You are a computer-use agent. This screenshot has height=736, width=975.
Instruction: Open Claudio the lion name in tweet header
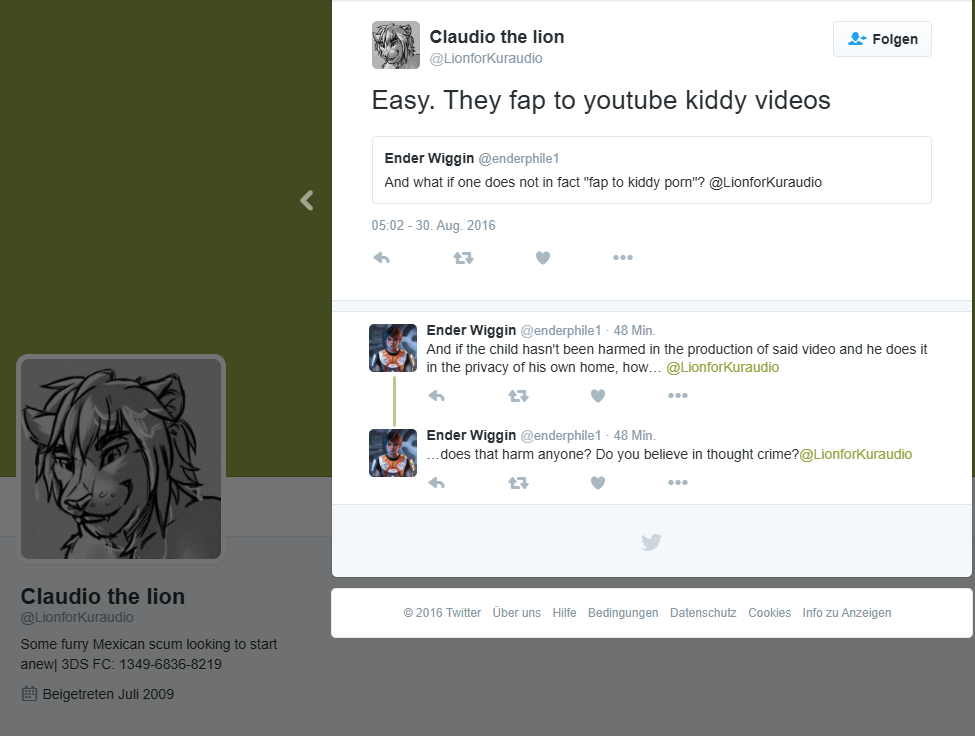[x=497, y=37]
